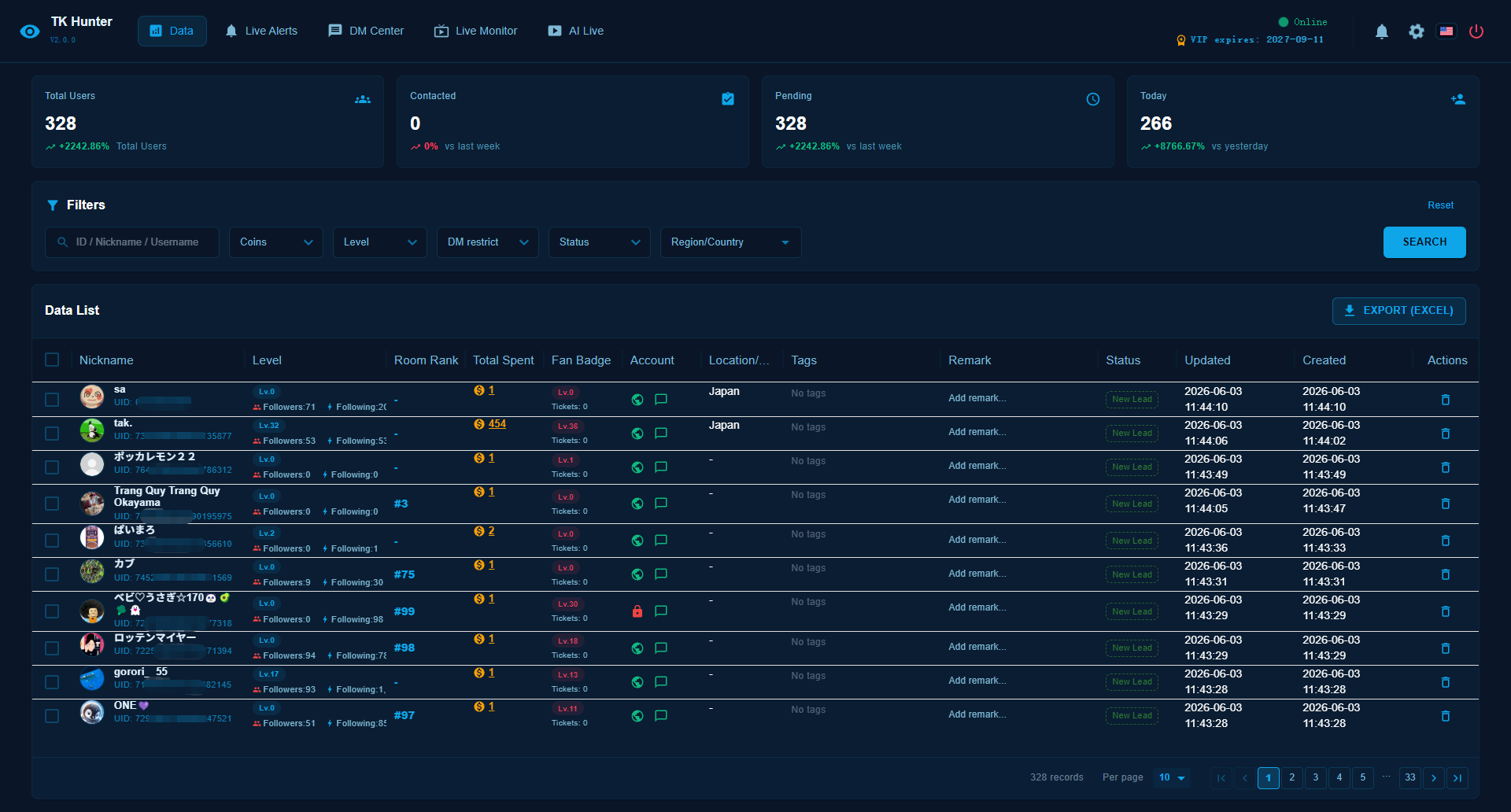Open settings via the gear icon
1511x812 pixels.
coord(1417,31)
